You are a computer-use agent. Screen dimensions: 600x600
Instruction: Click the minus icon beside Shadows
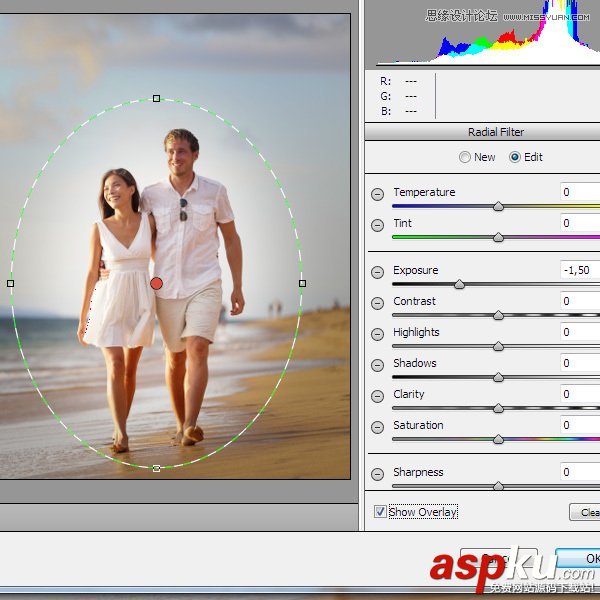[x=377, y=365]
